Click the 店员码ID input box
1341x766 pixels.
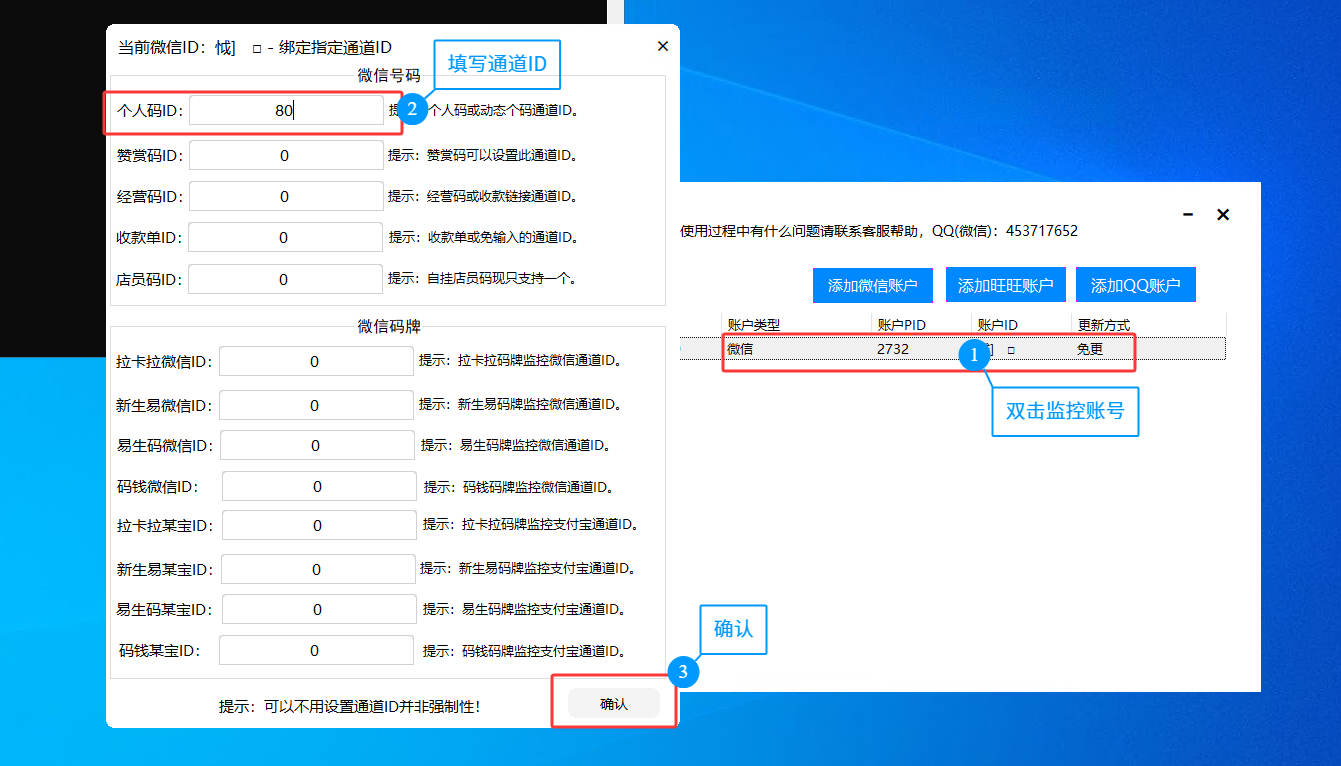(285, 280)
